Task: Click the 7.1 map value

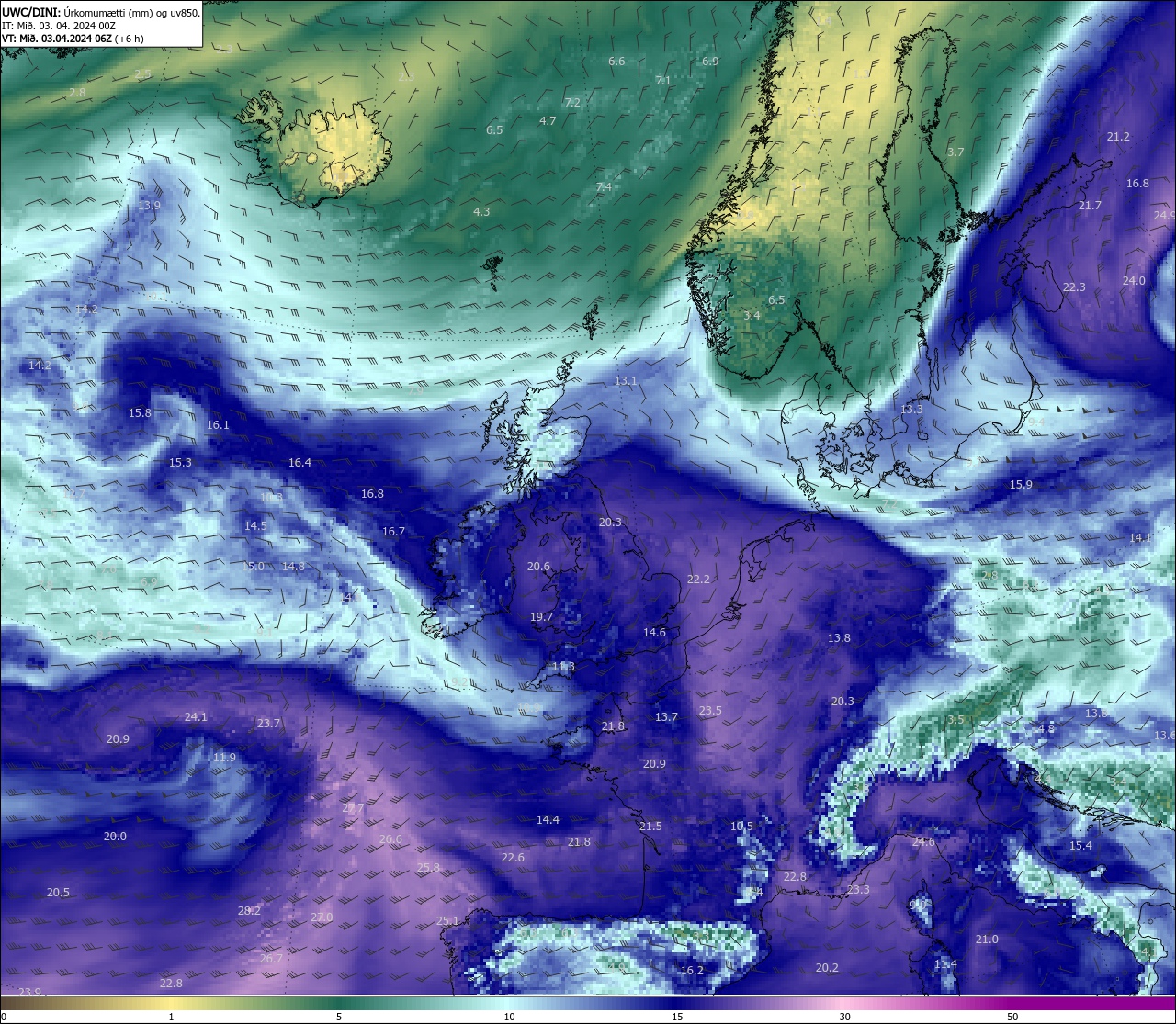Action: pos(663,81)
